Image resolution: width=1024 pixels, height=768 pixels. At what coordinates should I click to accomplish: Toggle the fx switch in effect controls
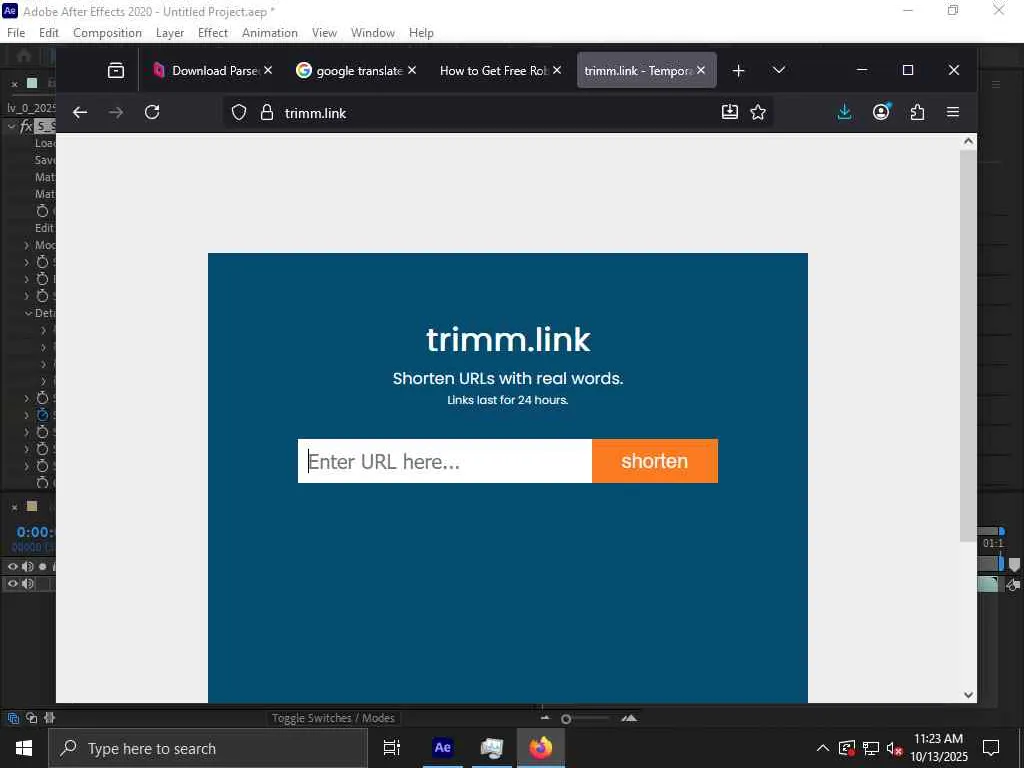(25, 126)
